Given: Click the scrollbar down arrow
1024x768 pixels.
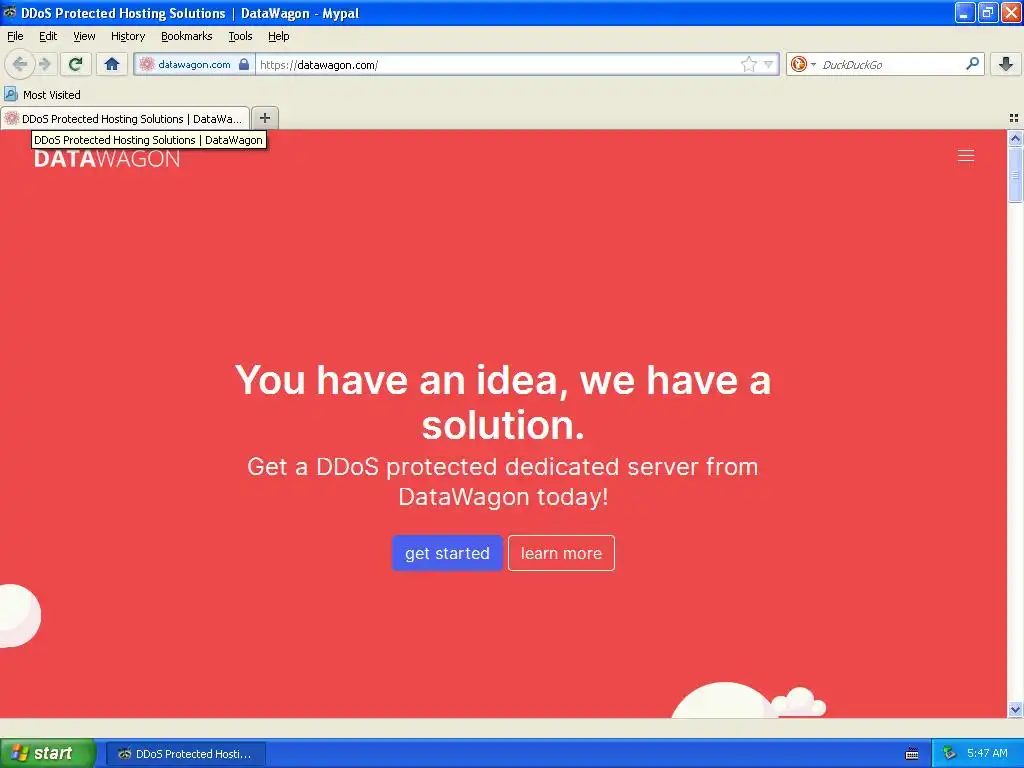Looking at the screenshot, I should point(1015,709).
